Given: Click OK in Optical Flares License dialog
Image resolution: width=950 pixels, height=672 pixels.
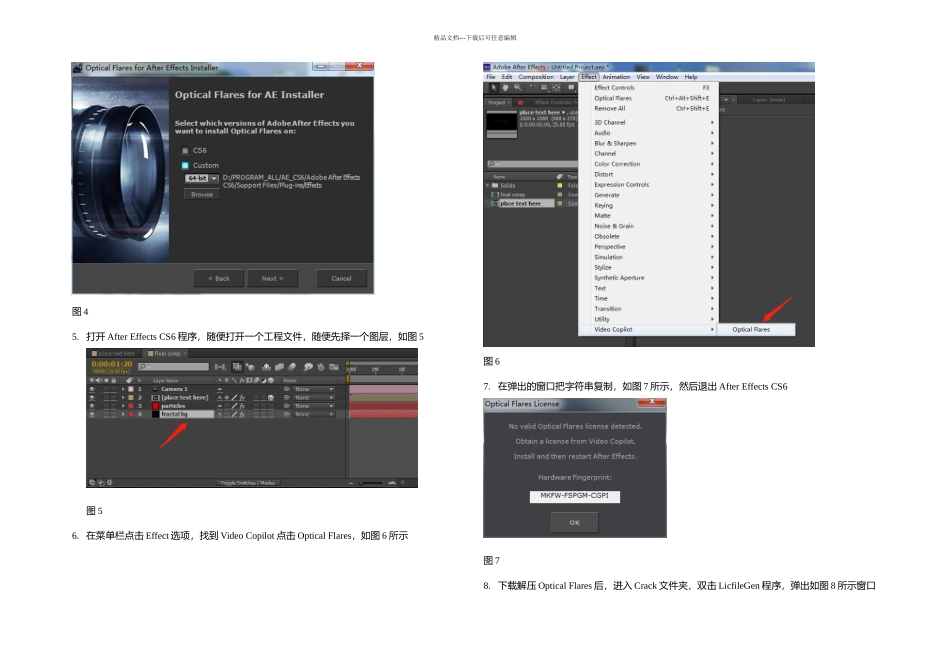Looking at the screenshot, I should (574, 522).
